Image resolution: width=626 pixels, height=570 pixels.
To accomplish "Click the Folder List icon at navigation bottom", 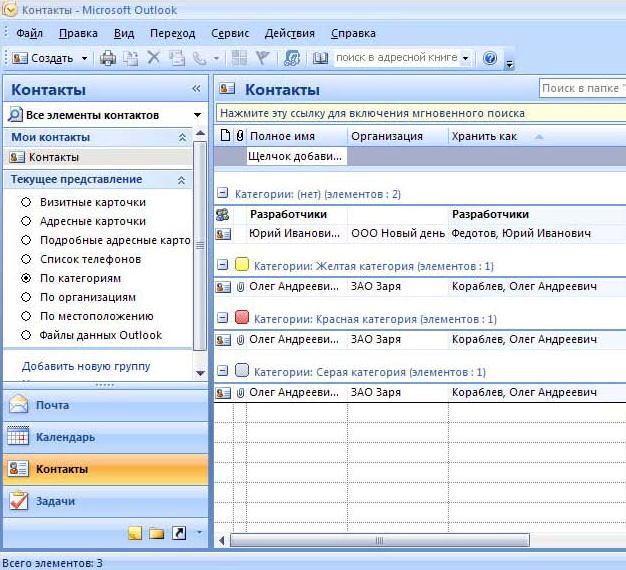I will coord(156,533).
